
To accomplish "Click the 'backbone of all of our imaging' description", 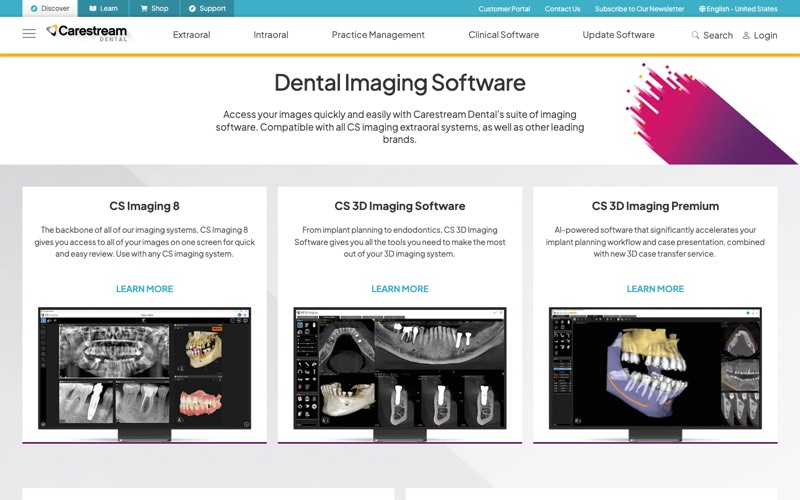I will tap(144, 242).
